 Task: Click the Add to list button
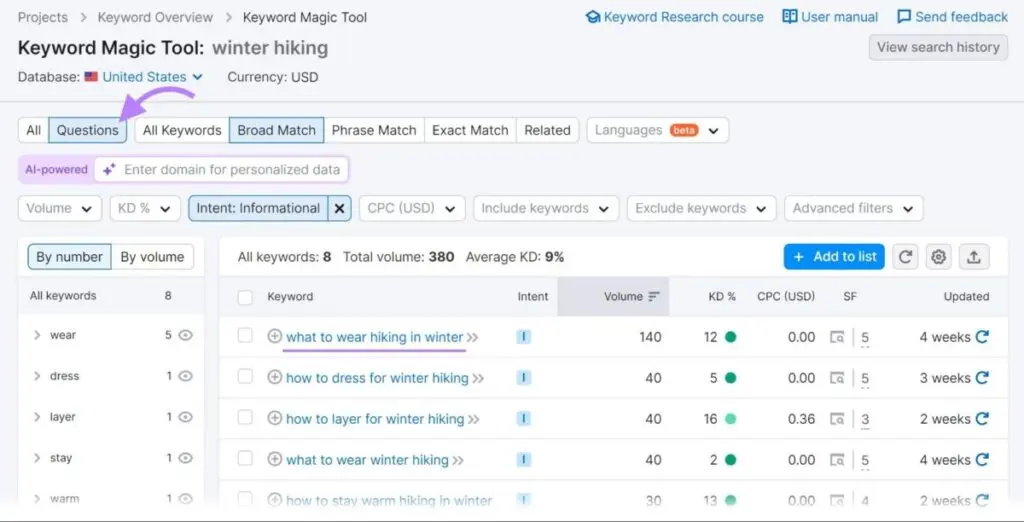point(835,257)
